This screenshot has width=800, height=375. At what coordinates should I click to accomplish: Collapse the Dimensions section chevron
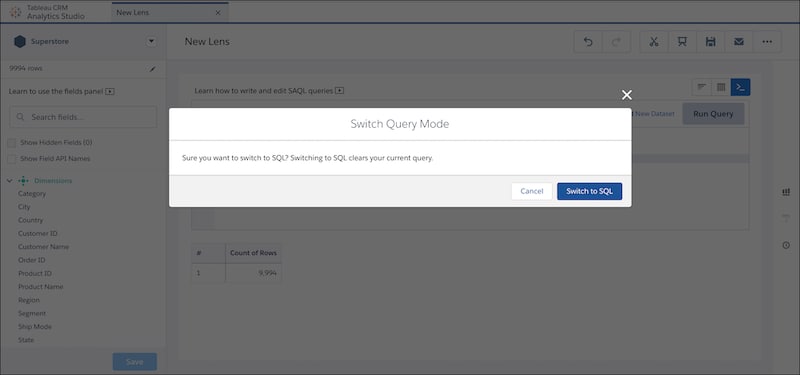pyautogui.click(x=10, y=181)
